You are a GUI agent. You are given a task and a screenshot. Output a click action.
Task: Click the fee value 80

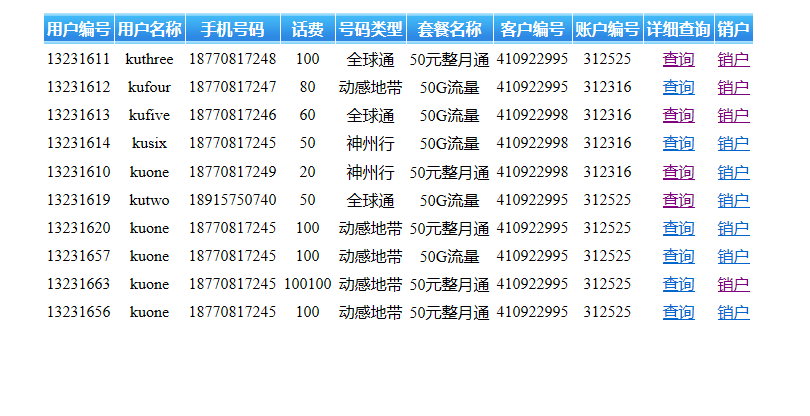[307, 87]
